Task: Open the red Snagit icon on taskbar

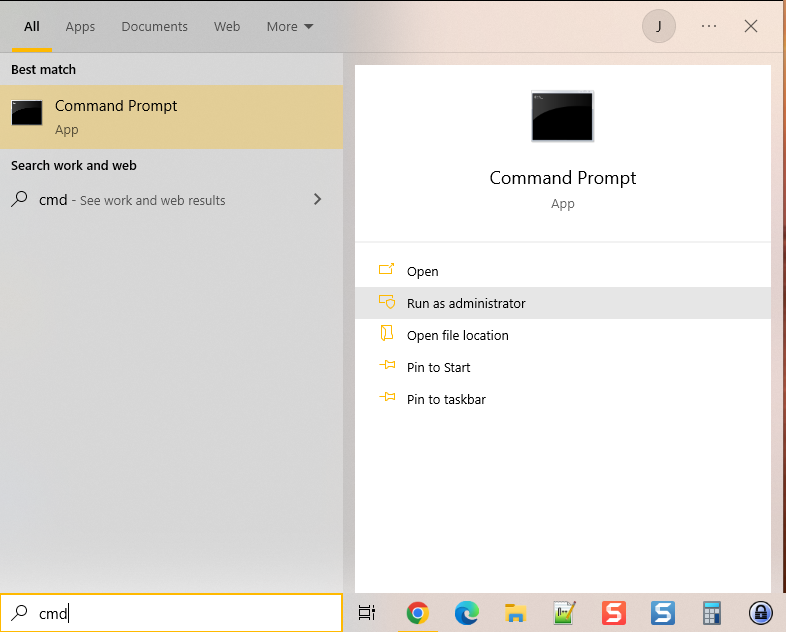Action: [x=614, y=613]
